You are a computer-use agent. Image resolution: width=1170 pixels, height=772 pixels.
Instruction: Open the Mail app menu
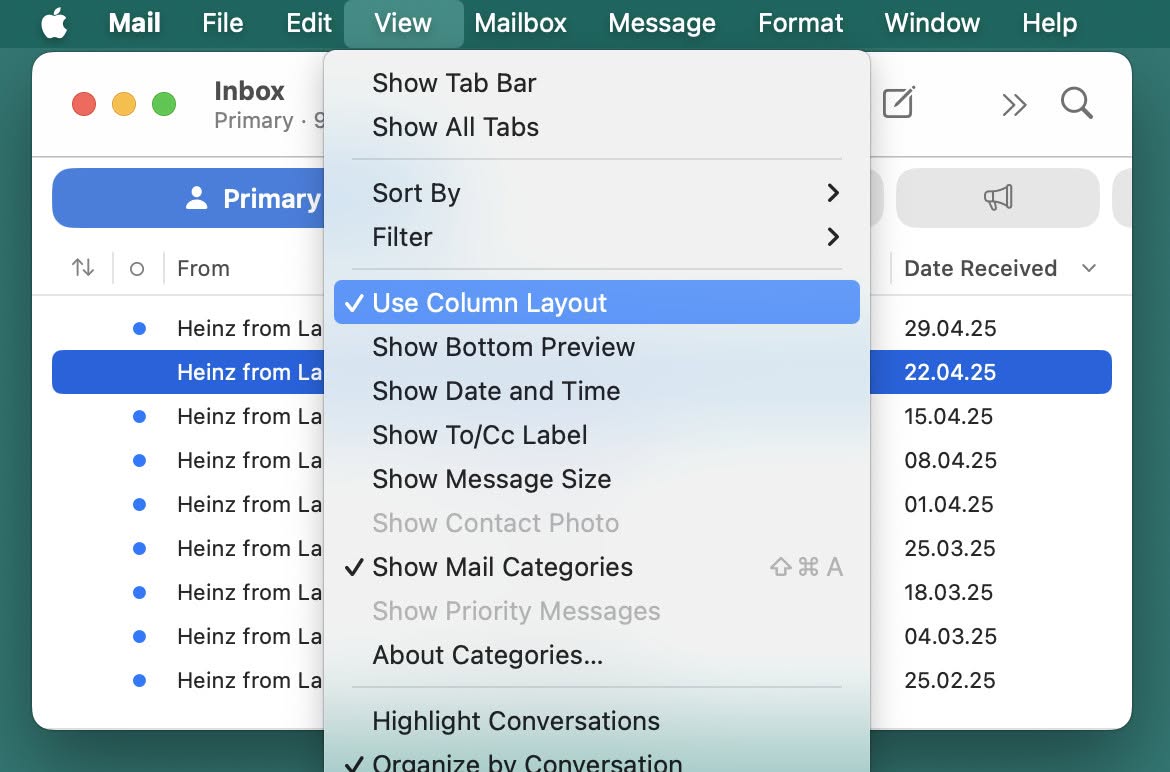[x=134, y=23]
